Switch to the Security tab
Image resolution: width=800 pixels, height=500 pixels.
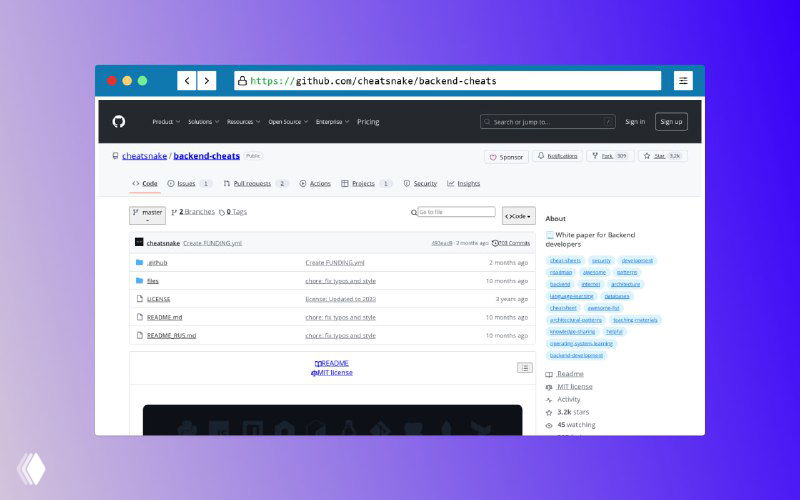tap(420, 184)
